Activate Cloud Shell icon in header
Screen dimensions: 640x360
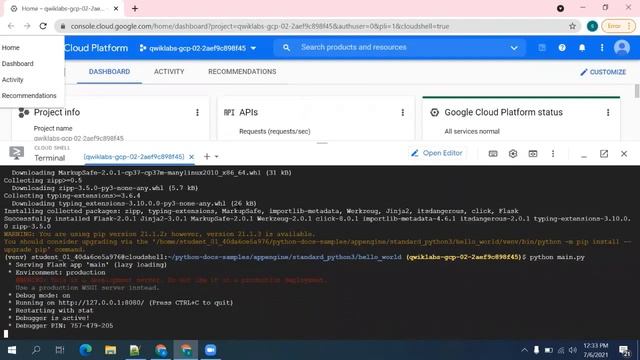pos(542,48)
